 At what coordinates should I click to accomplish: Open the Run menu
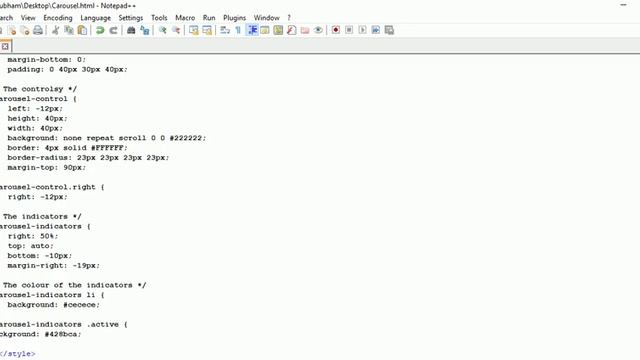tap(209, 18)
